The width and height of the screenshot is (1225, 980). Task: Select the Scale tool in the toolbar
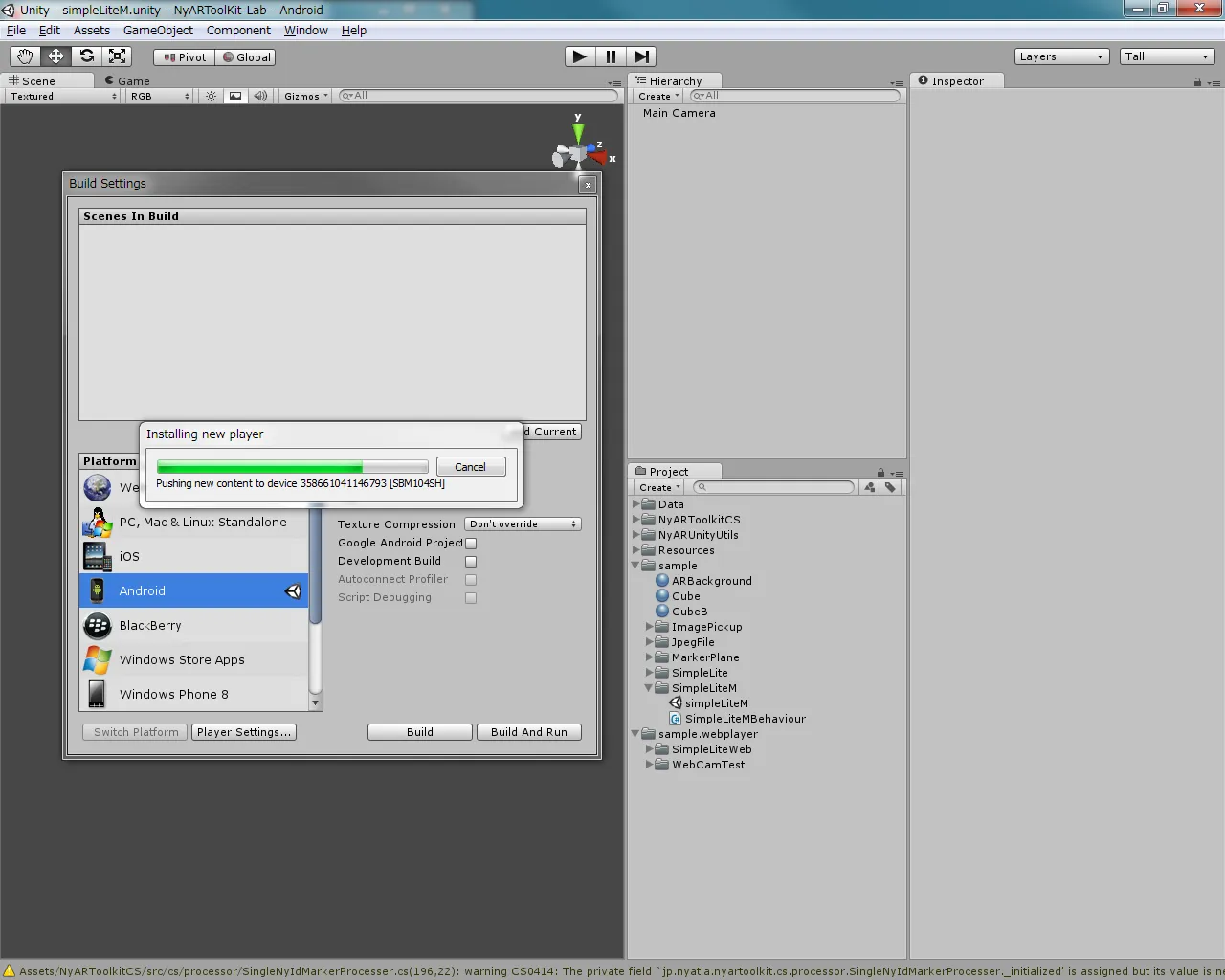click(117, 56)
